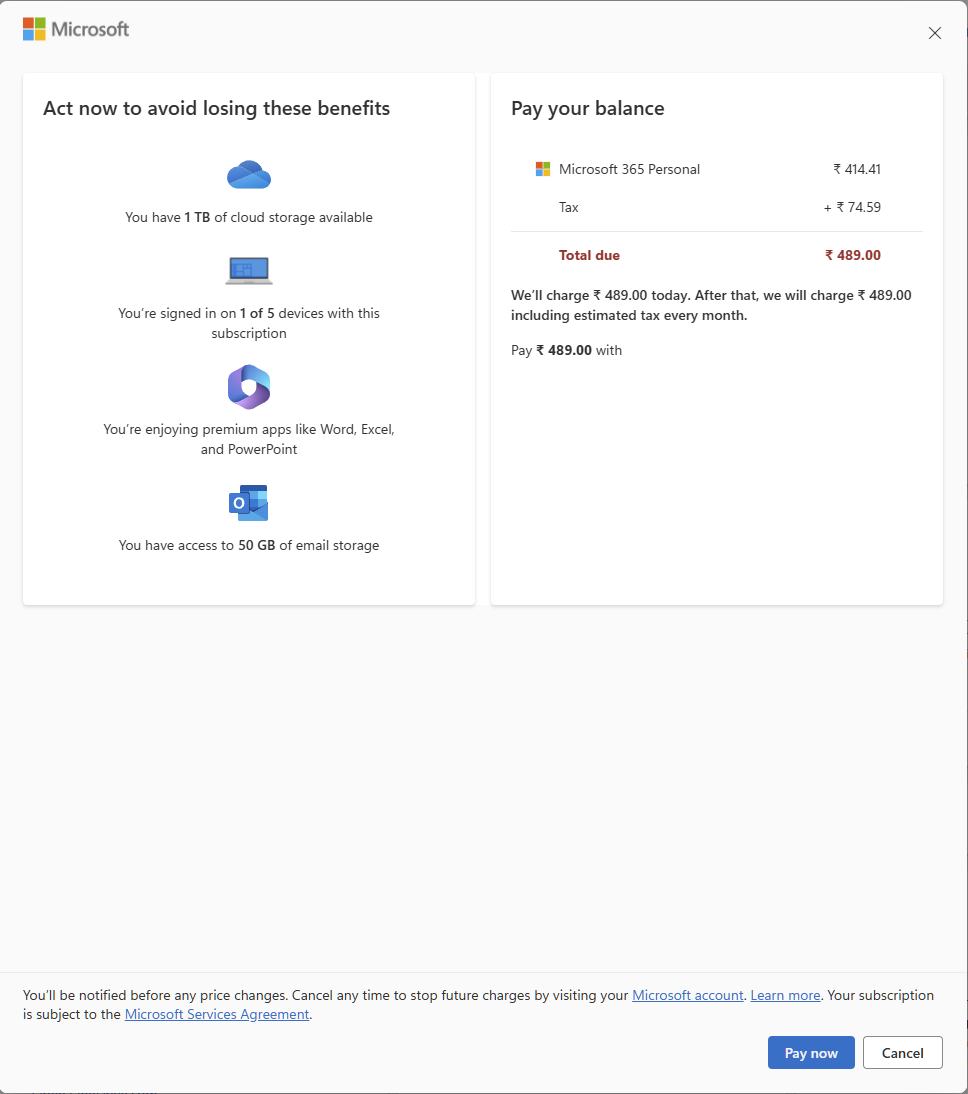The height and width of the screenshot is (1094, 968).
Task: Click the Microsoft logo at top left
Action: [x=75, y=29]
